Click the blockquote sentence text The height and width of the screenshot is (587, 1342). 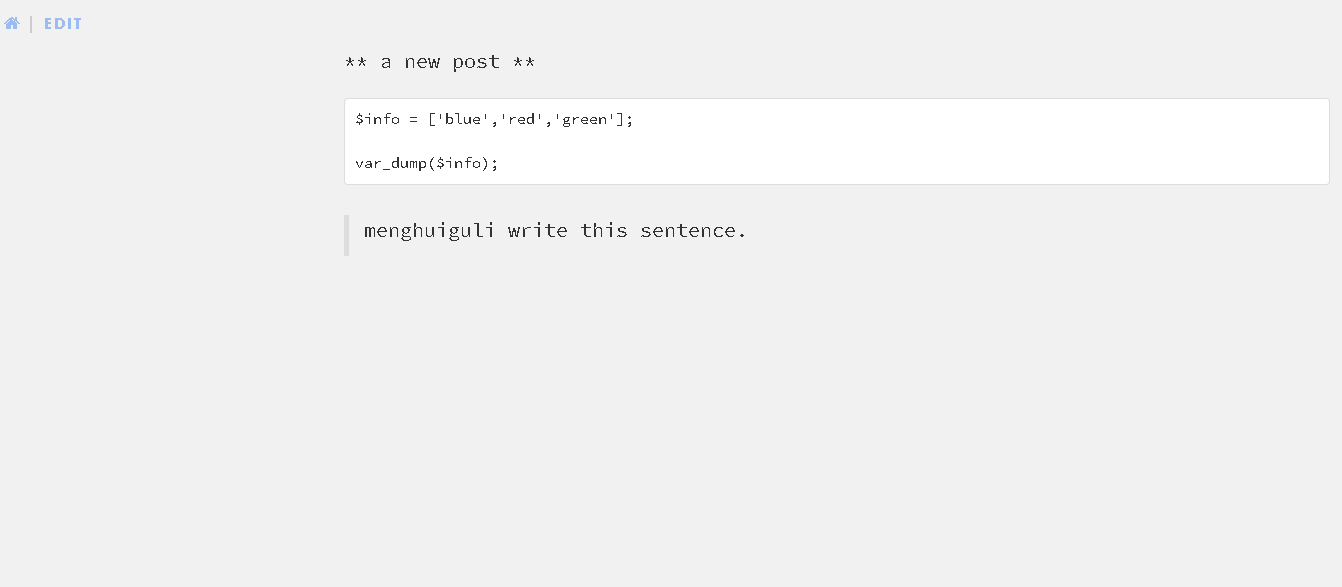(x=555, y=231)
